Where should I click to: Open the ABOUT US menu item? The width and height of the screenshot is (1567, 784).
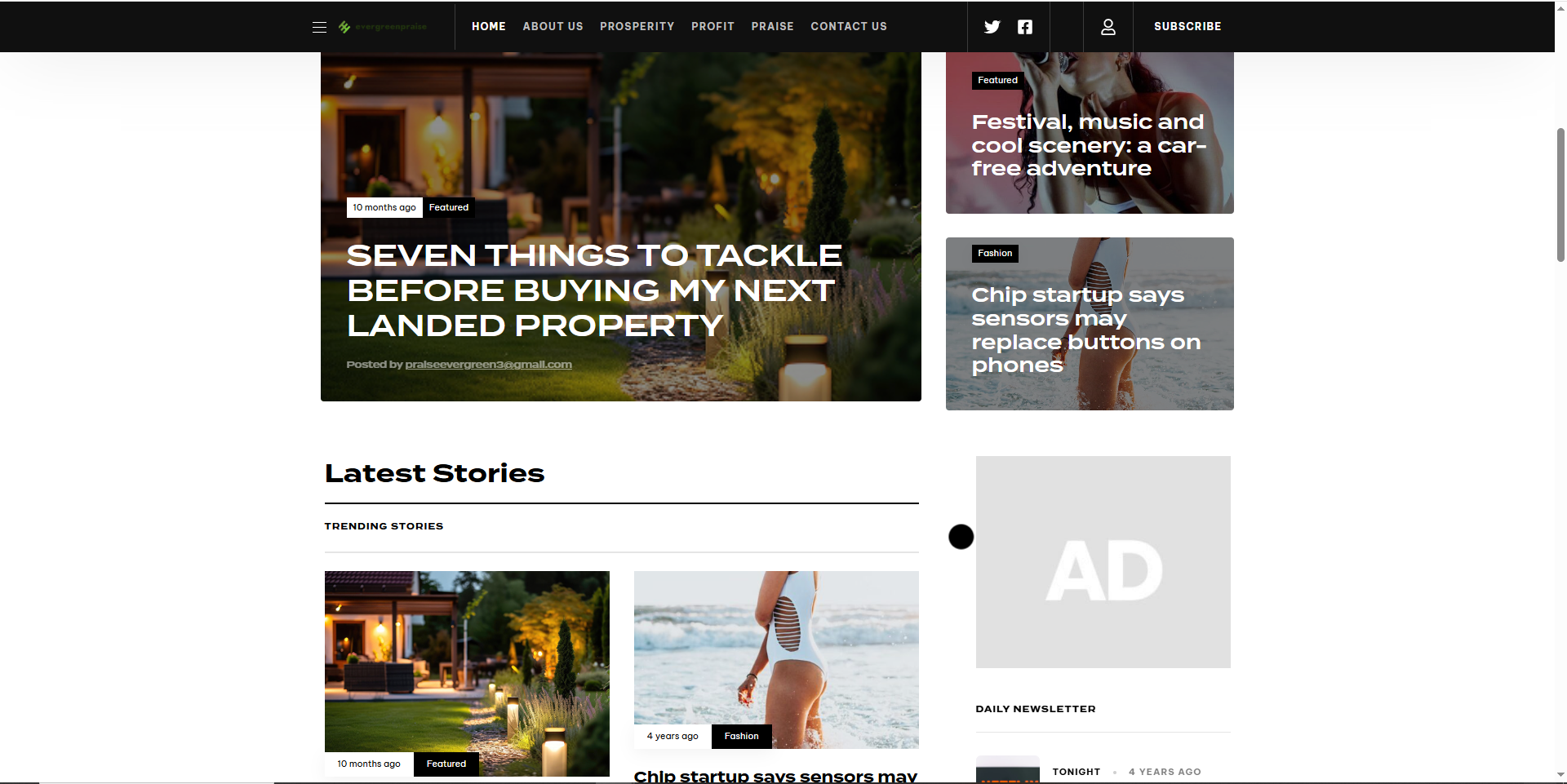(553, 26)
